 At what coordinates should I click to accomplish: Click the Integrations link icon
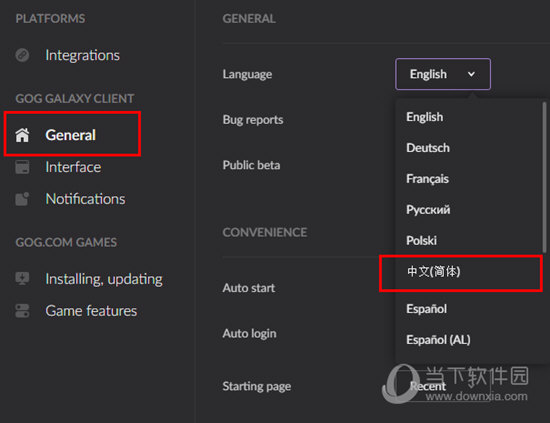(22, 55)
